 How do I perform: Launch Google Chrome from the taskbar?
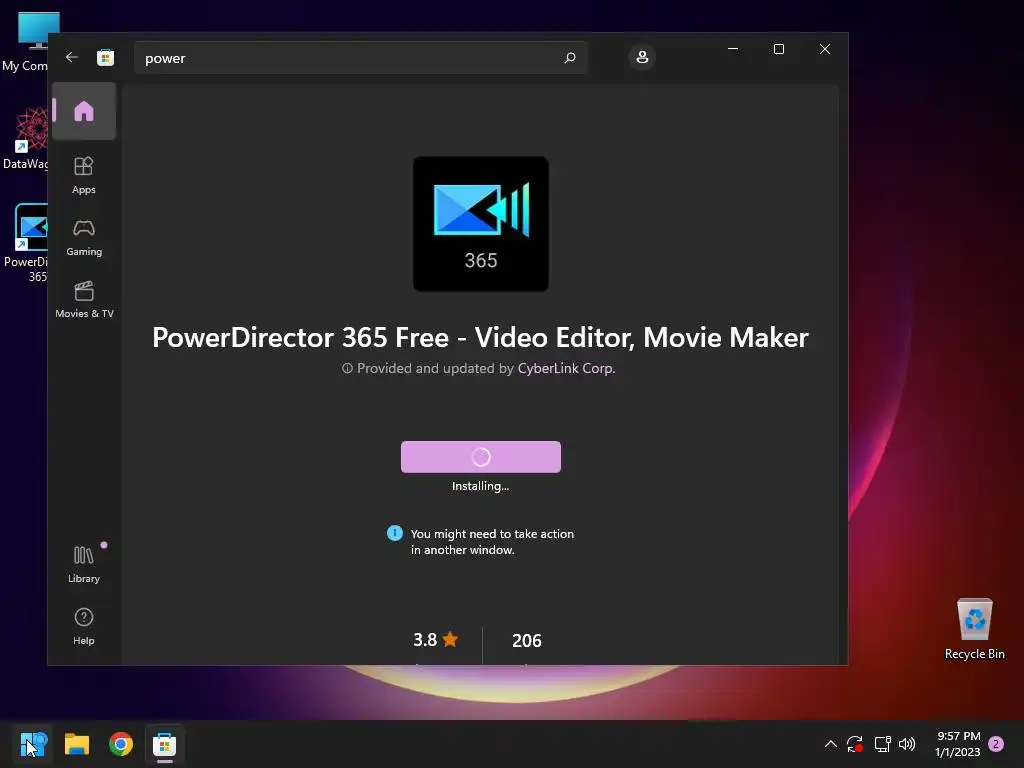click(x=120, y=744)
